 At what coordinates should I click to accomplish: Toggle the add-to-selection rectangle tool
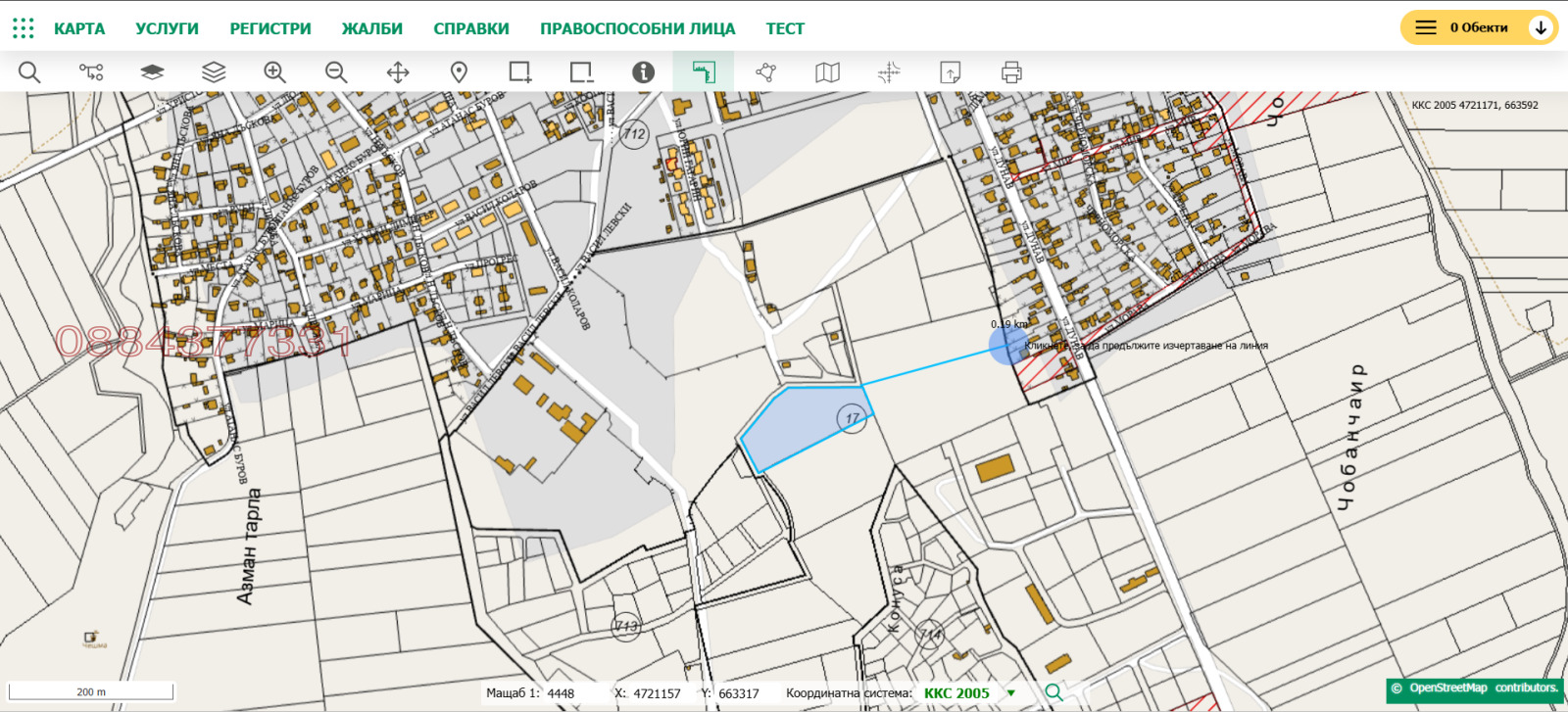pos(519,72)
